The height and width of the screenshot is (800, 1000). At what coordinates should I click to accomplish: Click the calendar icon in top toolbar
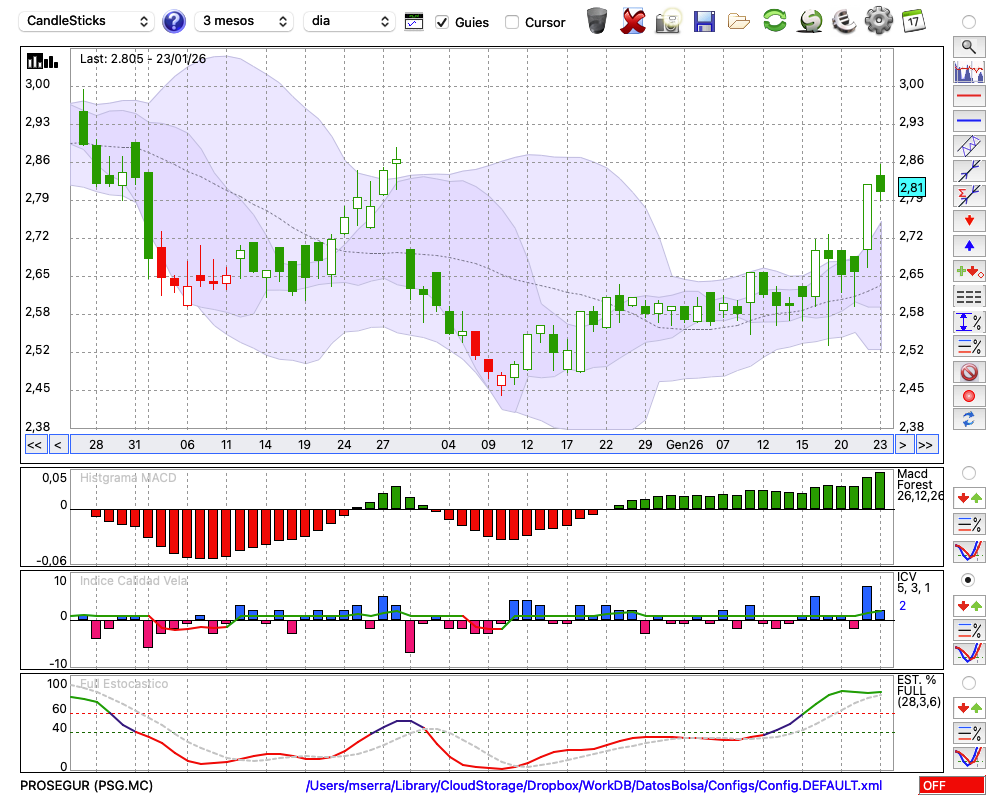click(912, 20)
